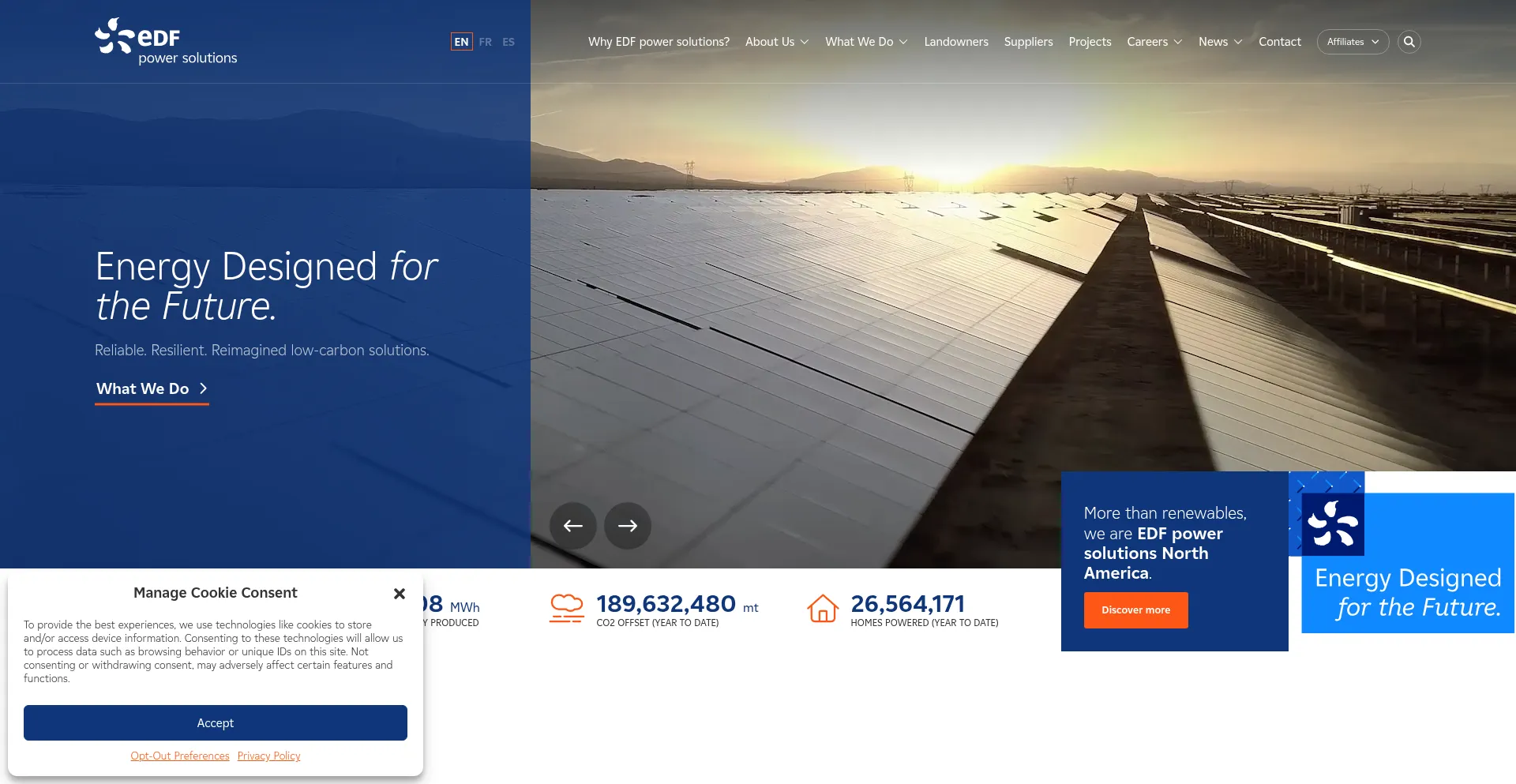1516x784 pixels.
Task: Close the cookie consent dialog
Action: 400,594
